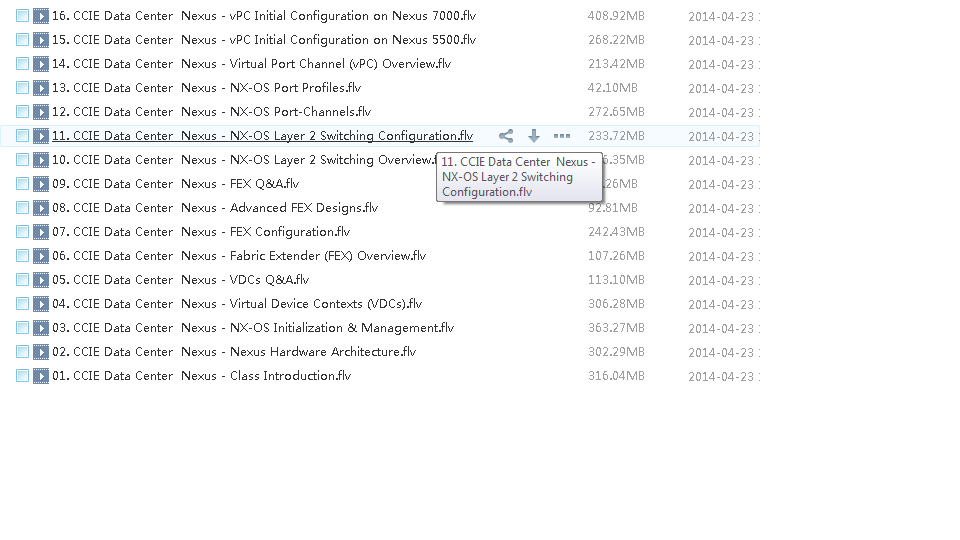This screenshot has width=960, height=540.
Task: Open file 15. vPC Initial Configuration on Nexus 5500.flv
Action: (264, 40)
